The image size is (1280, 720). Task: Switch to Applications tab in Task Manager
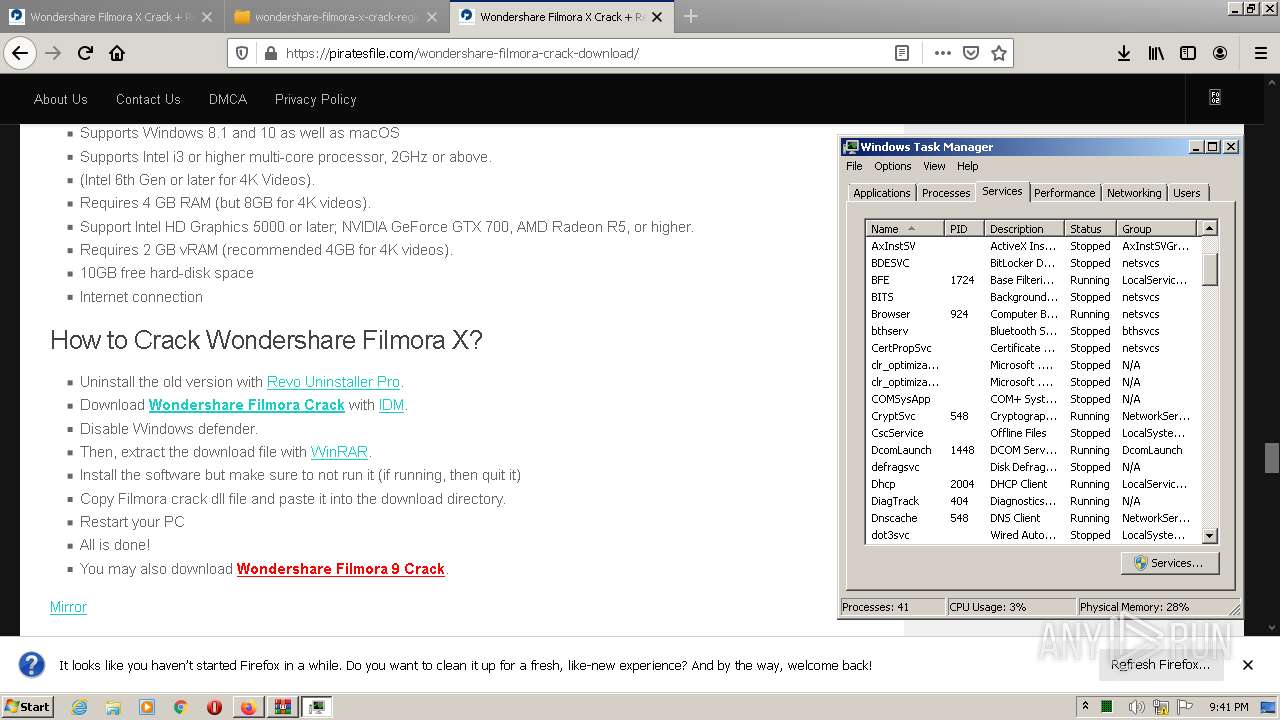(882, 193)
